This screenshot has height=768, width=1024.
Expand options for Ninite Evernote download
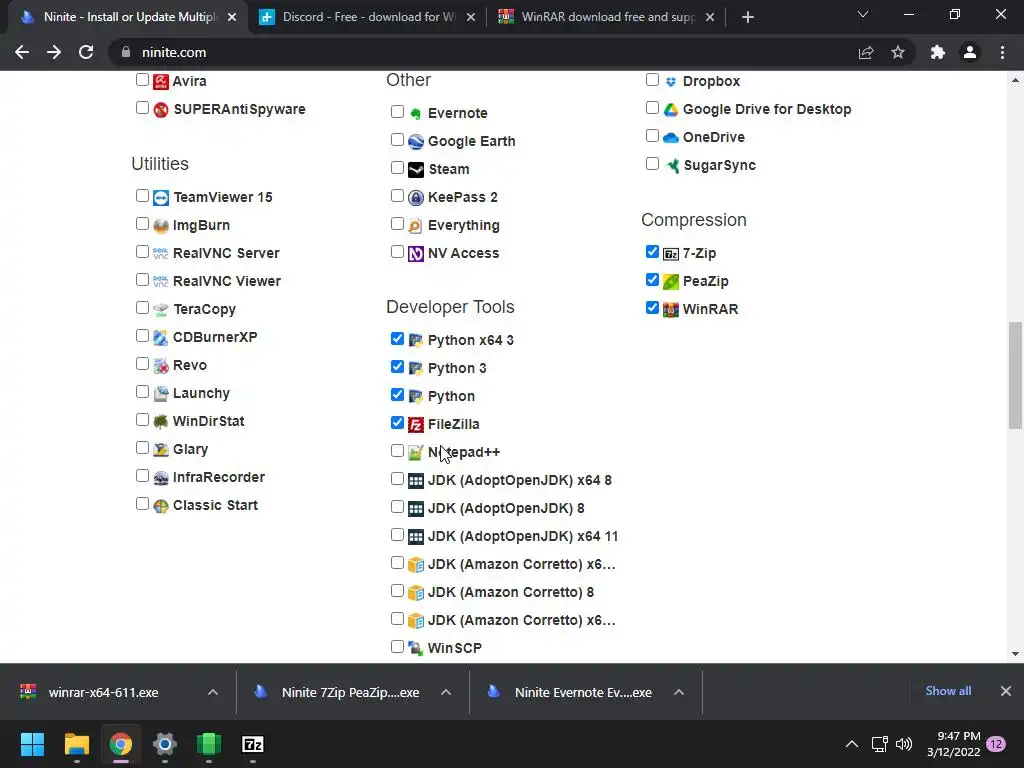click(679, 692)
